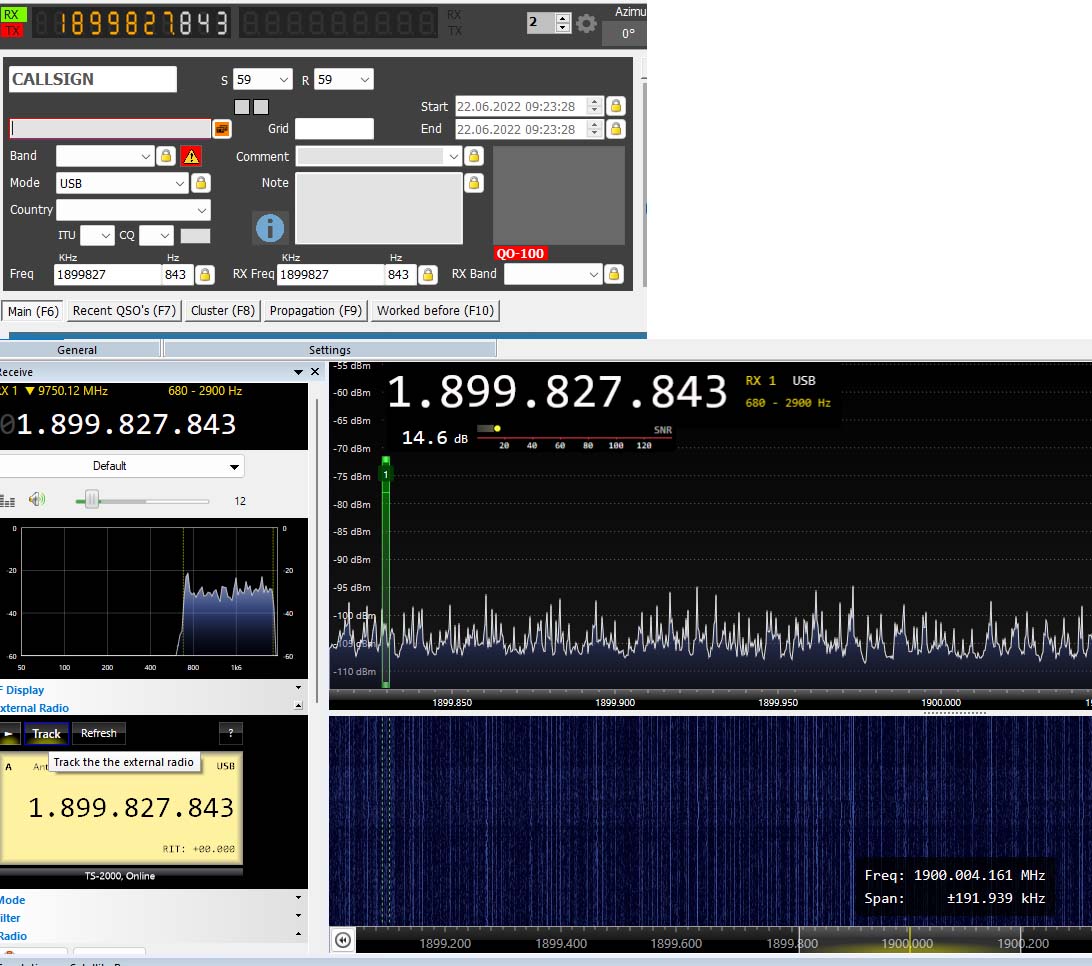This screenshot has width=1092, height=966.
Task: Click the Receive panel vertical scrollbar
Action: pyautogui.click(x=318, y=550)
